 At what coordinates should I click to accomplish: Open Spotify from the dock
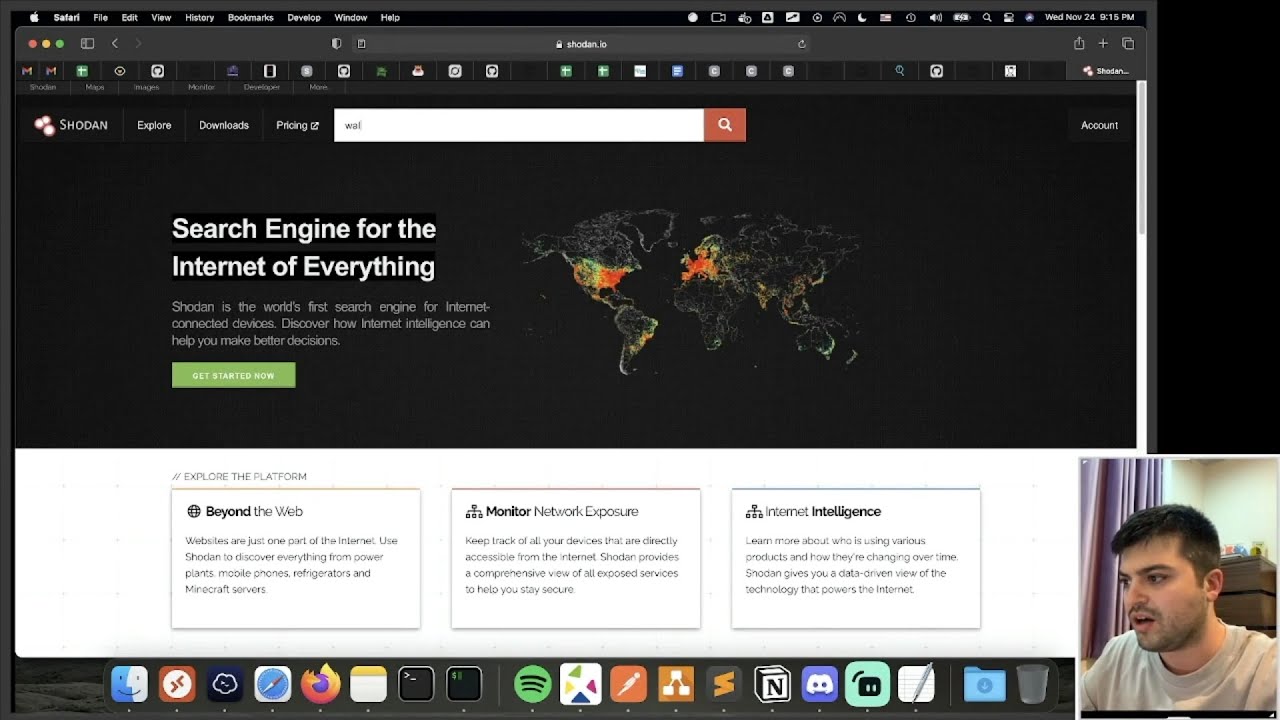[x=533, y=685]
